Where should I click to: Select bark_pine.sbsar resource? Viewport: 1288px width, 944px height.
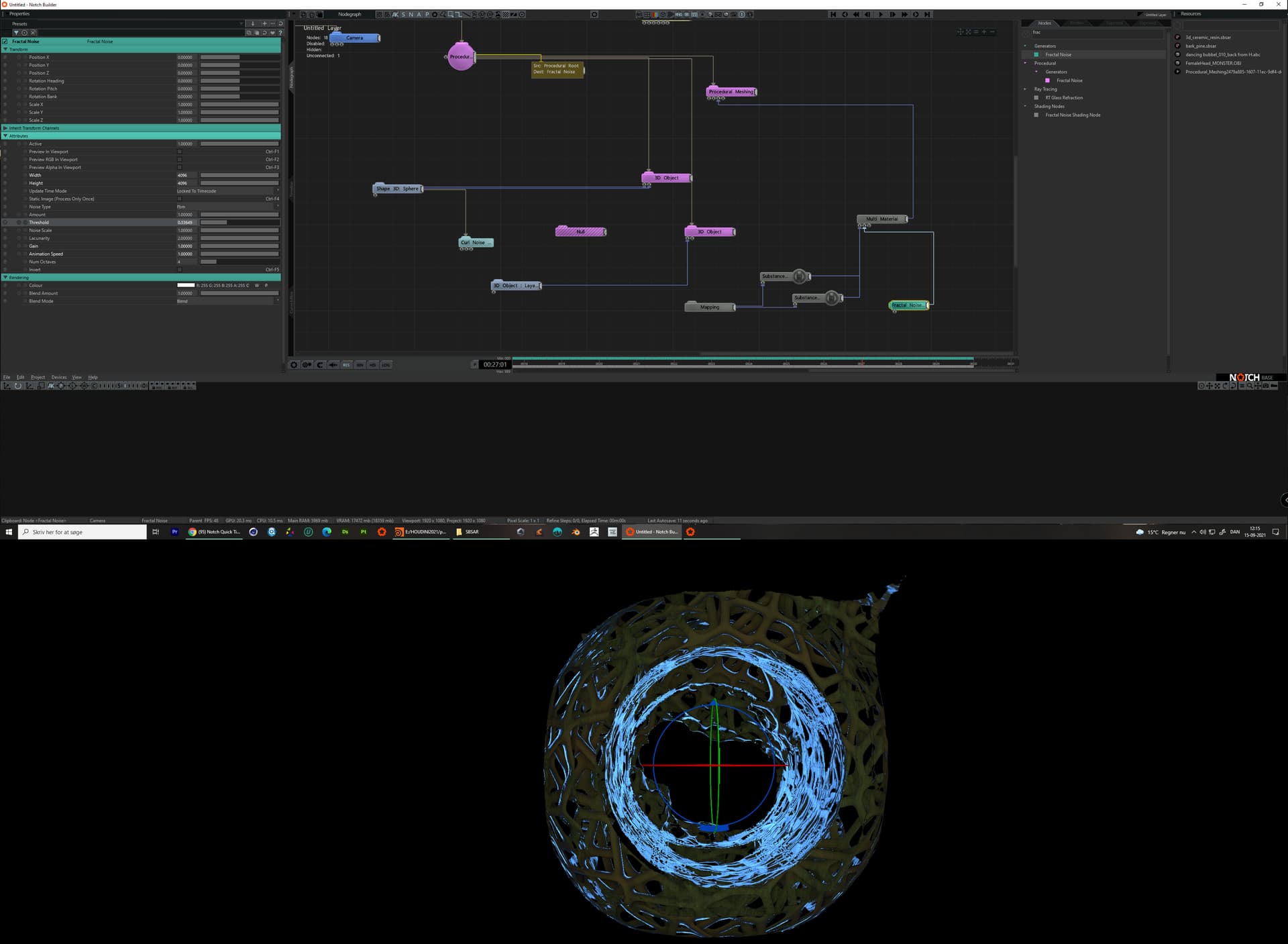tap(1201, 46)
